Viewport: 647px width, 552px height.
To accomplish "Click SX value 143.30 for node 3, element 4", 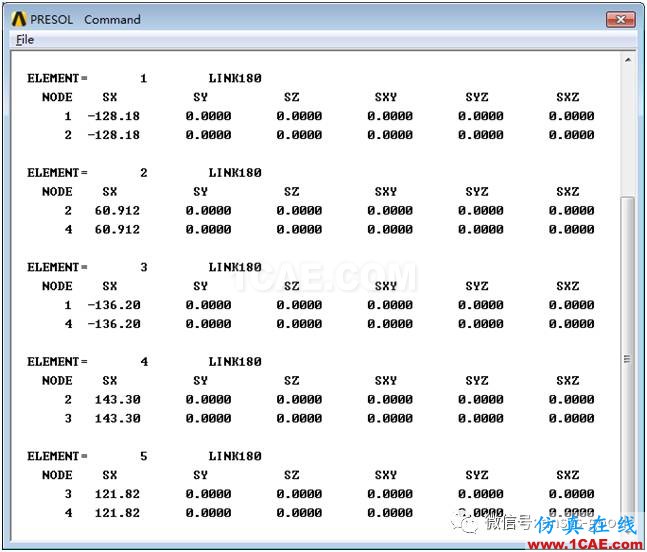I will coord(118,418).
